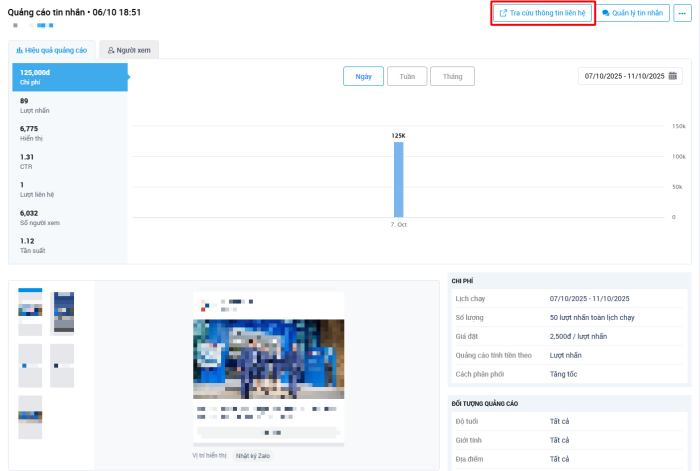Click the external link icon in Tra cứu button
The image size is (700, 471).
tap(503, 13)
